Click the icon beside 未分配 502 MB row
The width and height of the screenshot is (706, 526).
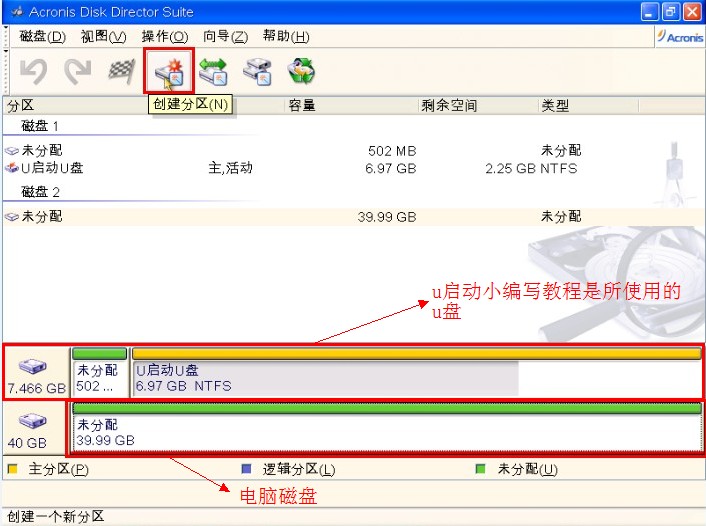tap(11, 151)
